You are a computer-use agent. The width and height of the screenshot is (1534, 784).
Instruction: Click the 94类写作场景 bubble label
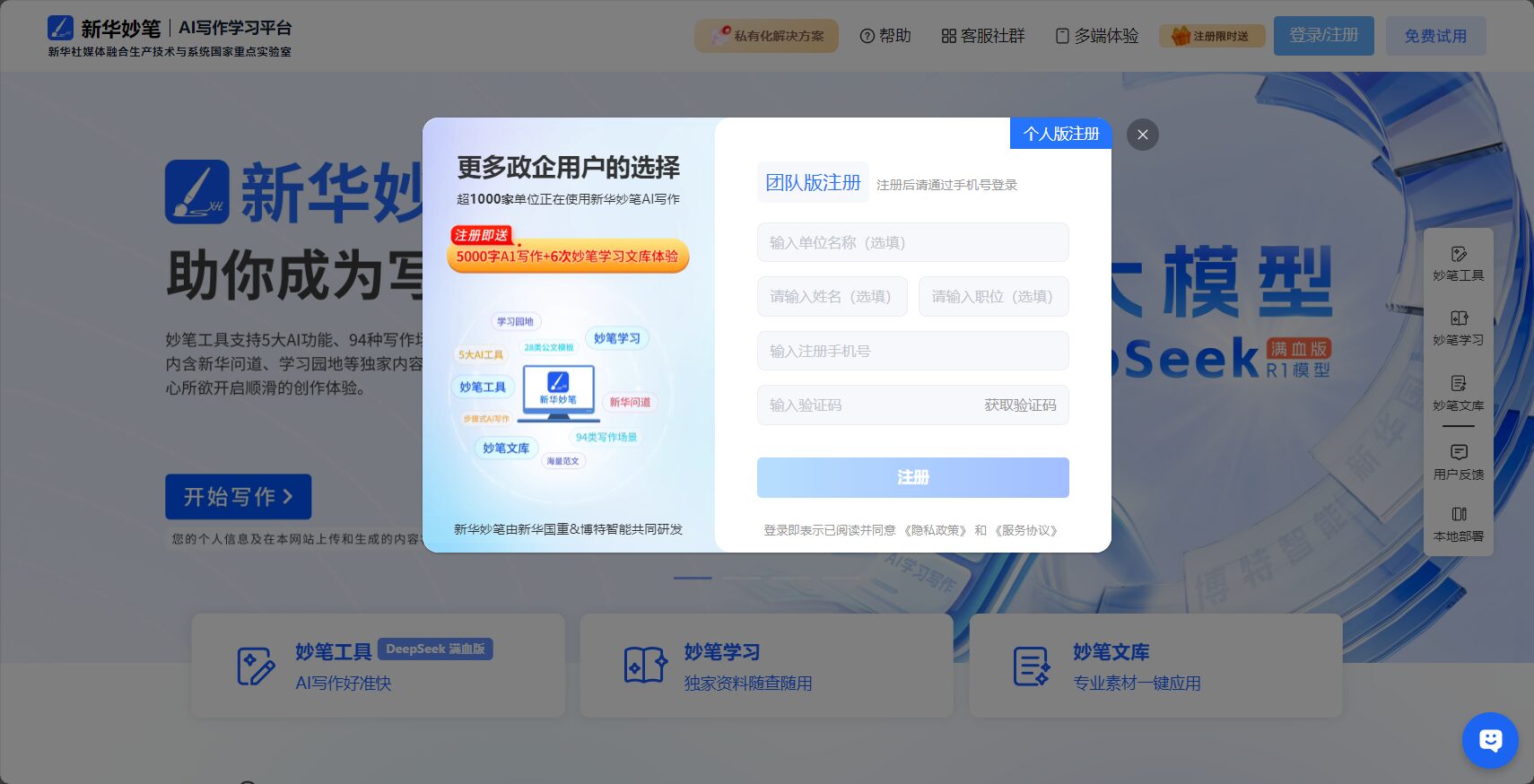606,437
